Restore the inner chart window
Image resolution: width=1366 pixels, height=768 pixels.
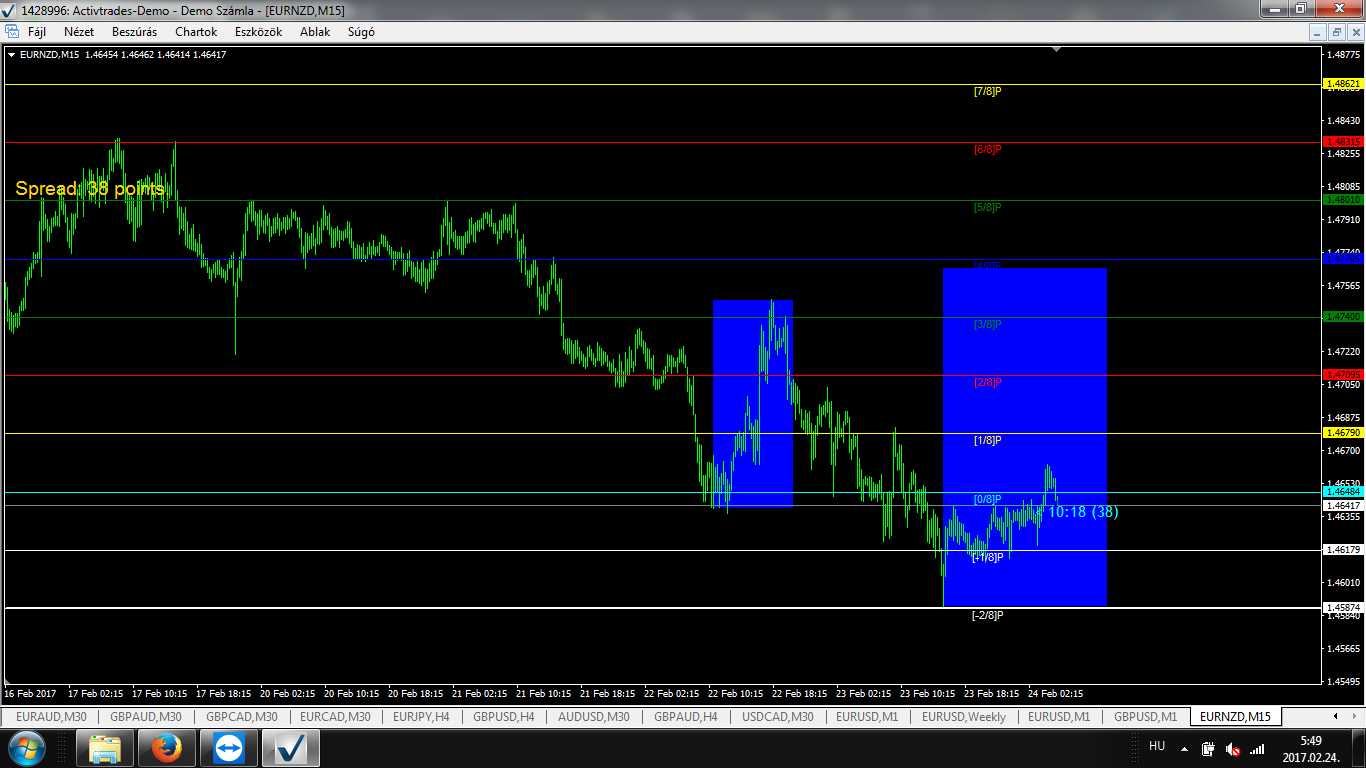tap(1337, 32)
